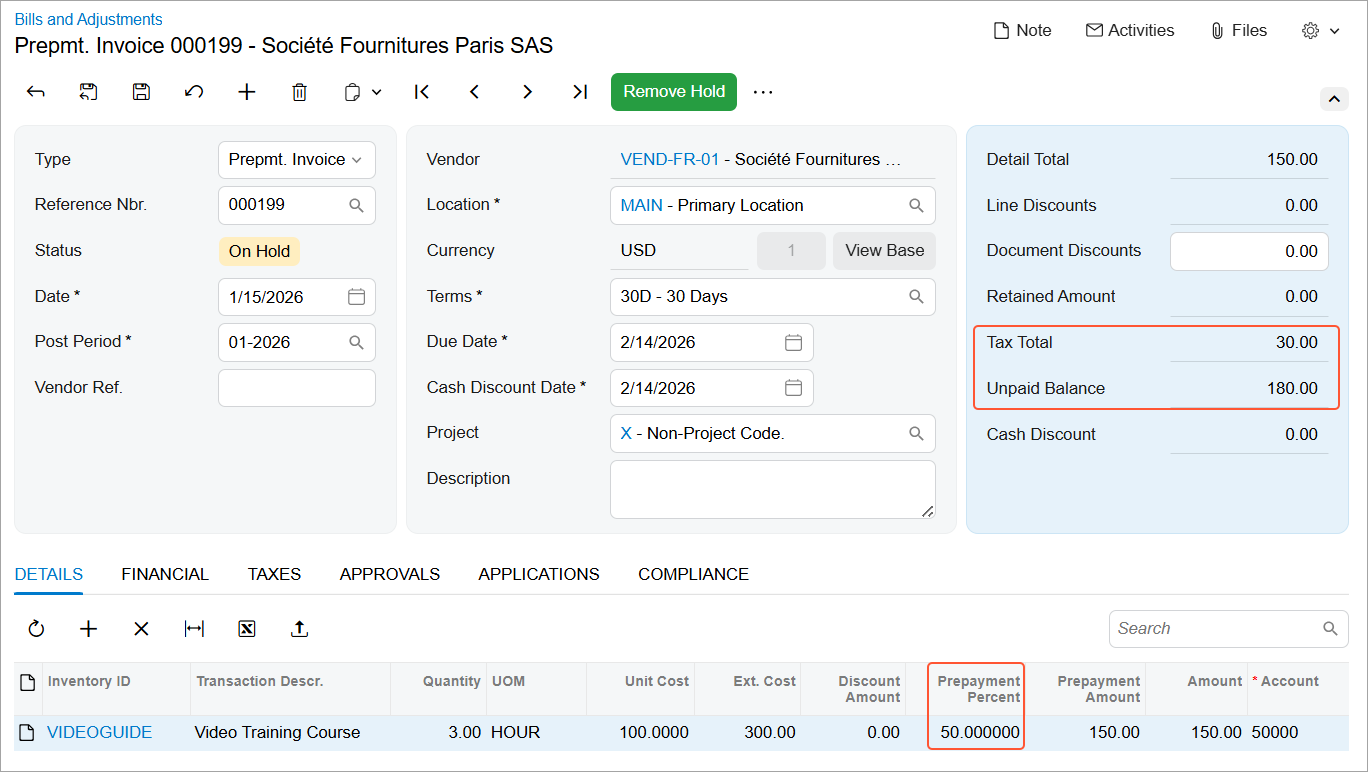Open the clipboard copy-paste menu
Image resolution: width=1368 pixels, height=772 pixels.
click(363, 92)
